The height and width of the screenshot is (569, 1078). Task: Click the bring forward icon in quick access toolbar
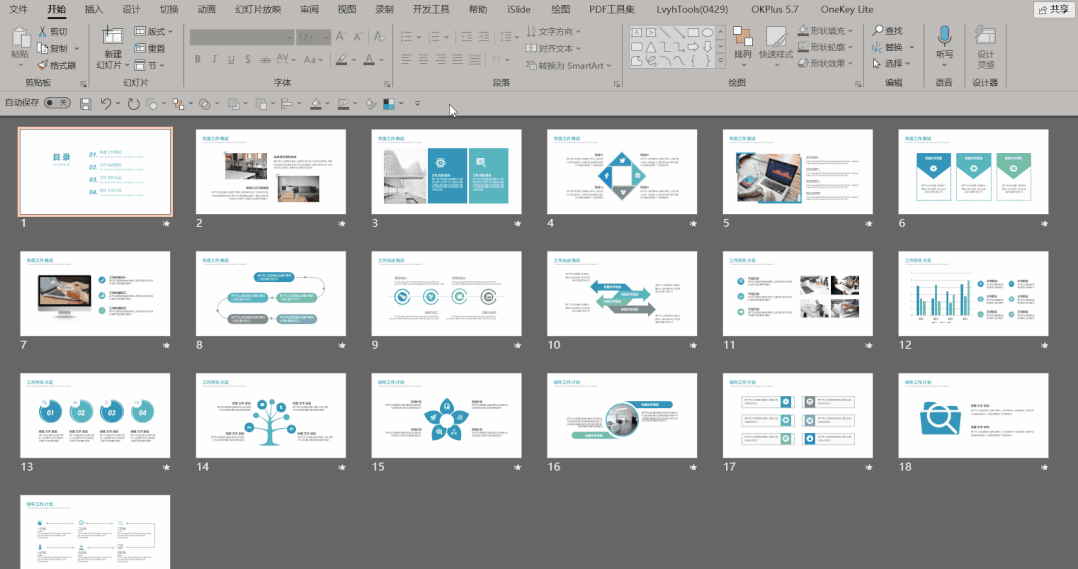(234, 104)
